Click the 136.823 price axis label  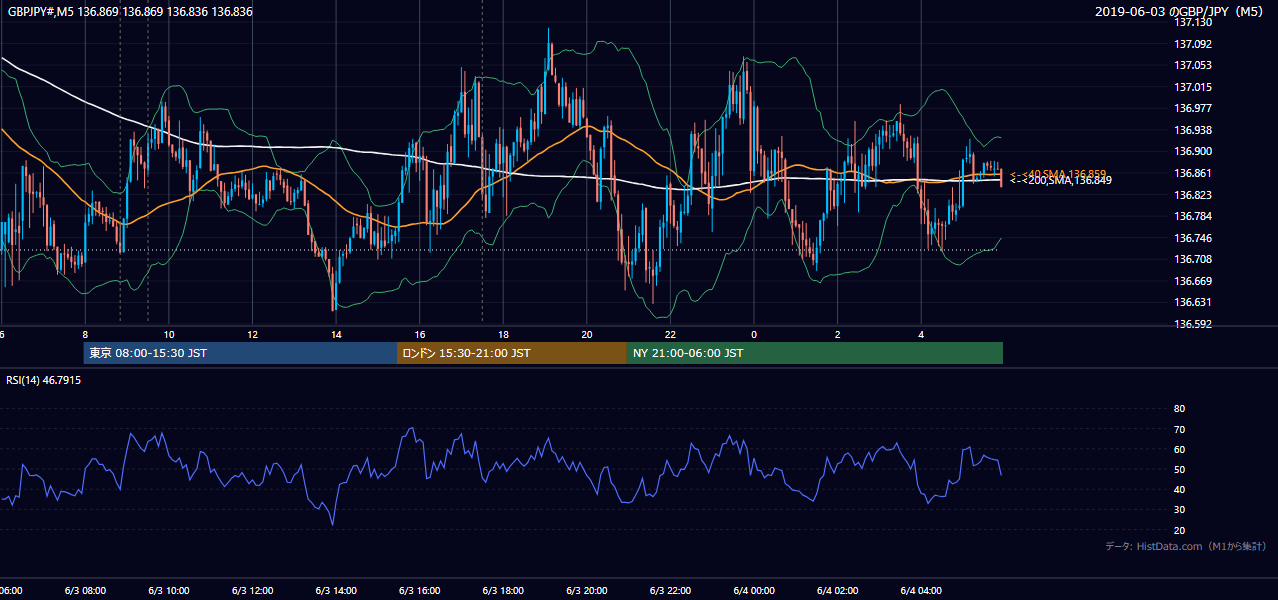coord(1192,195)
